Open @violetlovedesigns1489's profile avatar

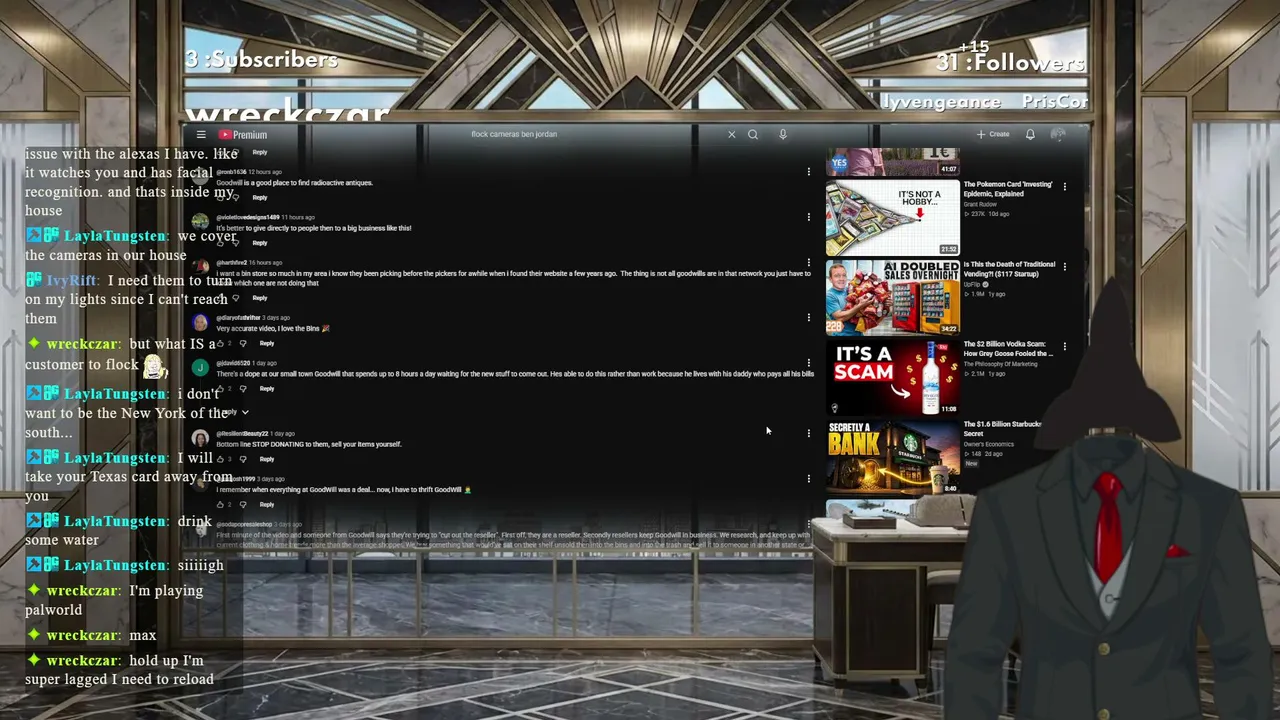(x=200, y=222)
